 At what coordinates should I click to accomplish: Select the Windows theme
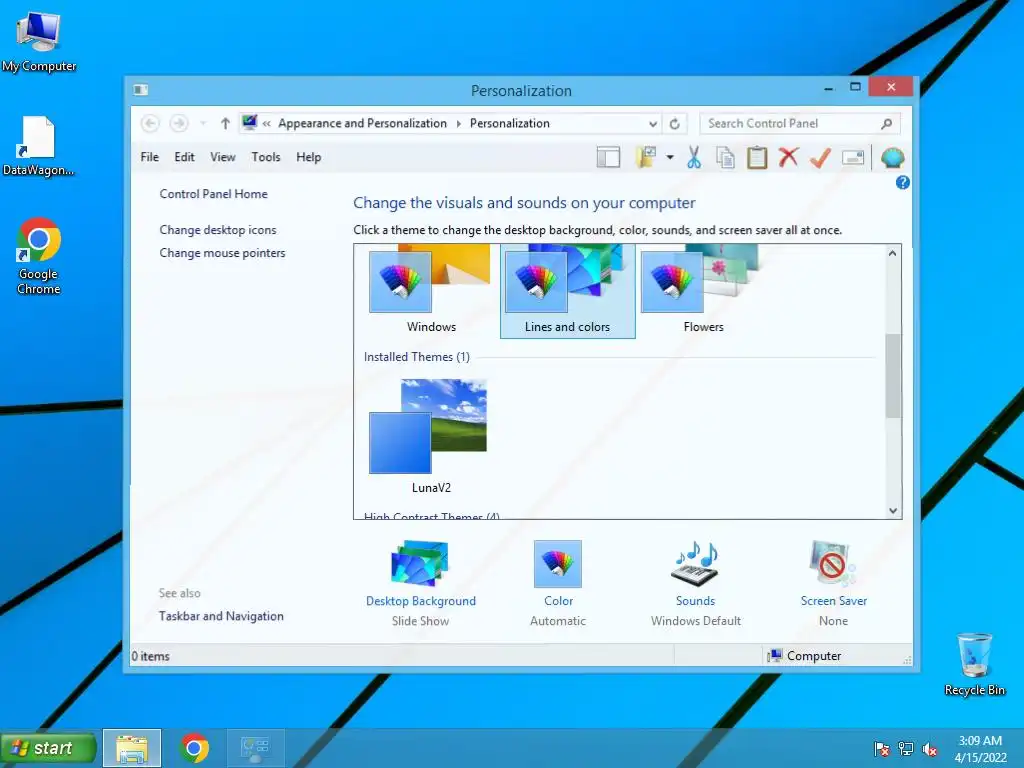point(431,290)
